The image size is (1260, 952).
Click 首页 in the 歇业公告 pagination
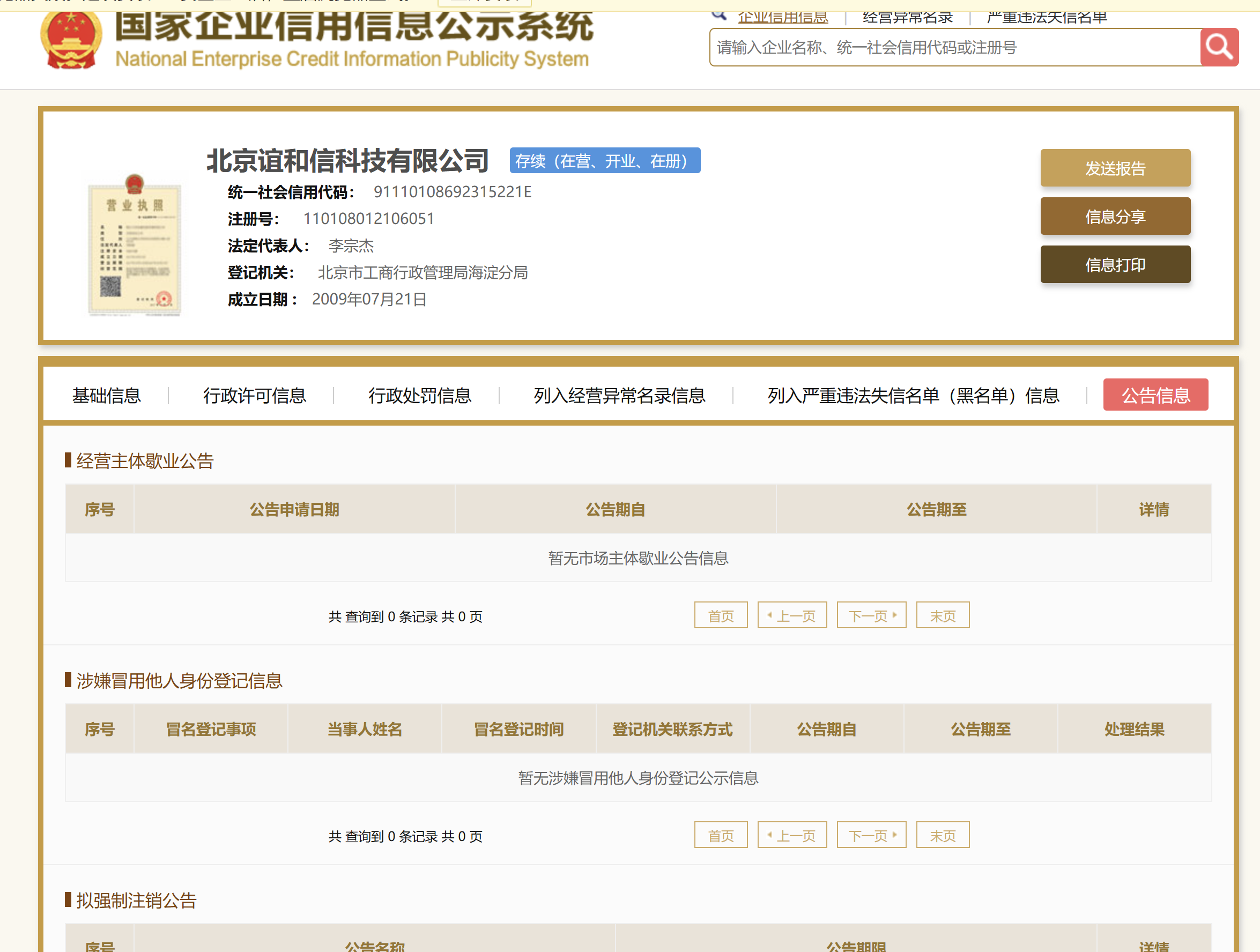point(721,615)
